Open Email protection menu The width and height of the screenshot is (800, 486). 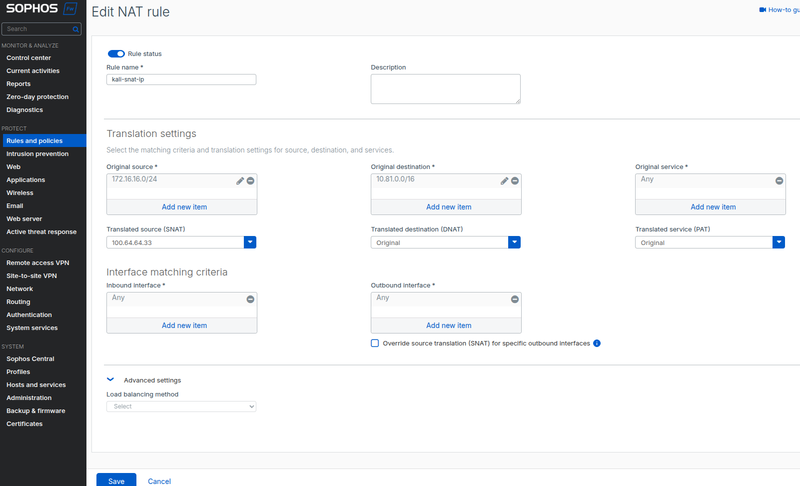[x=14, y=206]
